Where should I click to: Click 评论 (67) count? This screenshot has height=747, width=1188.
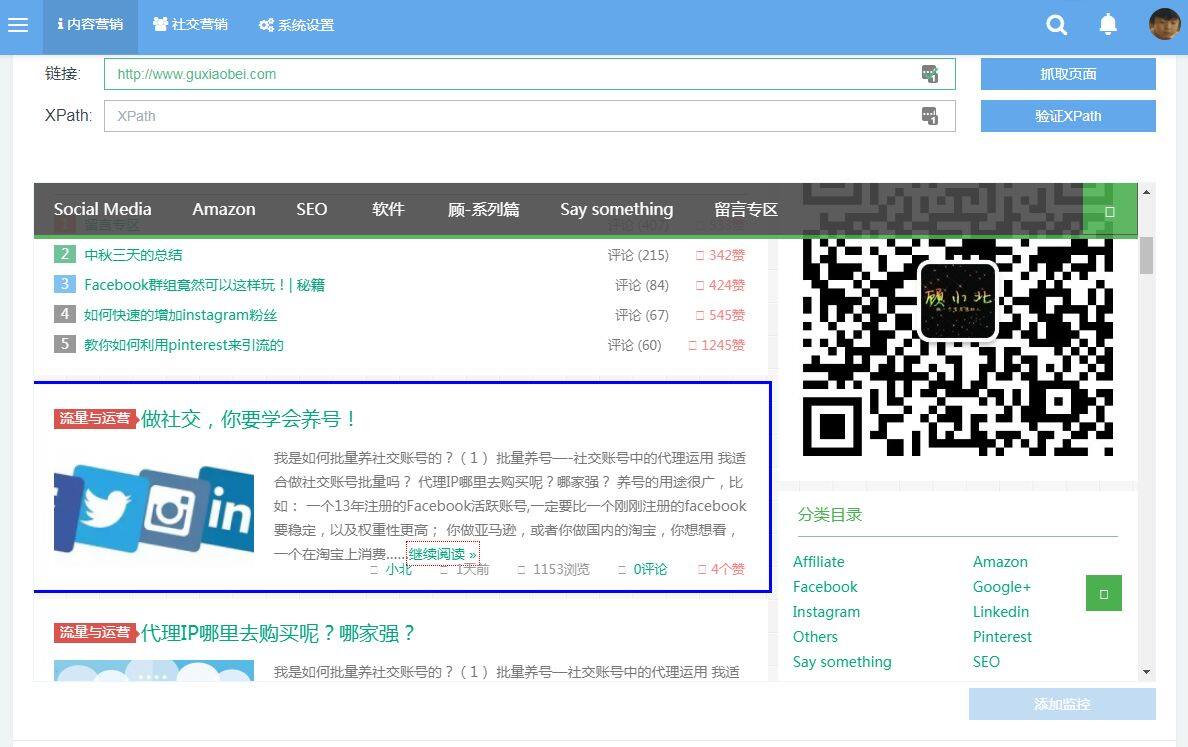642,315
